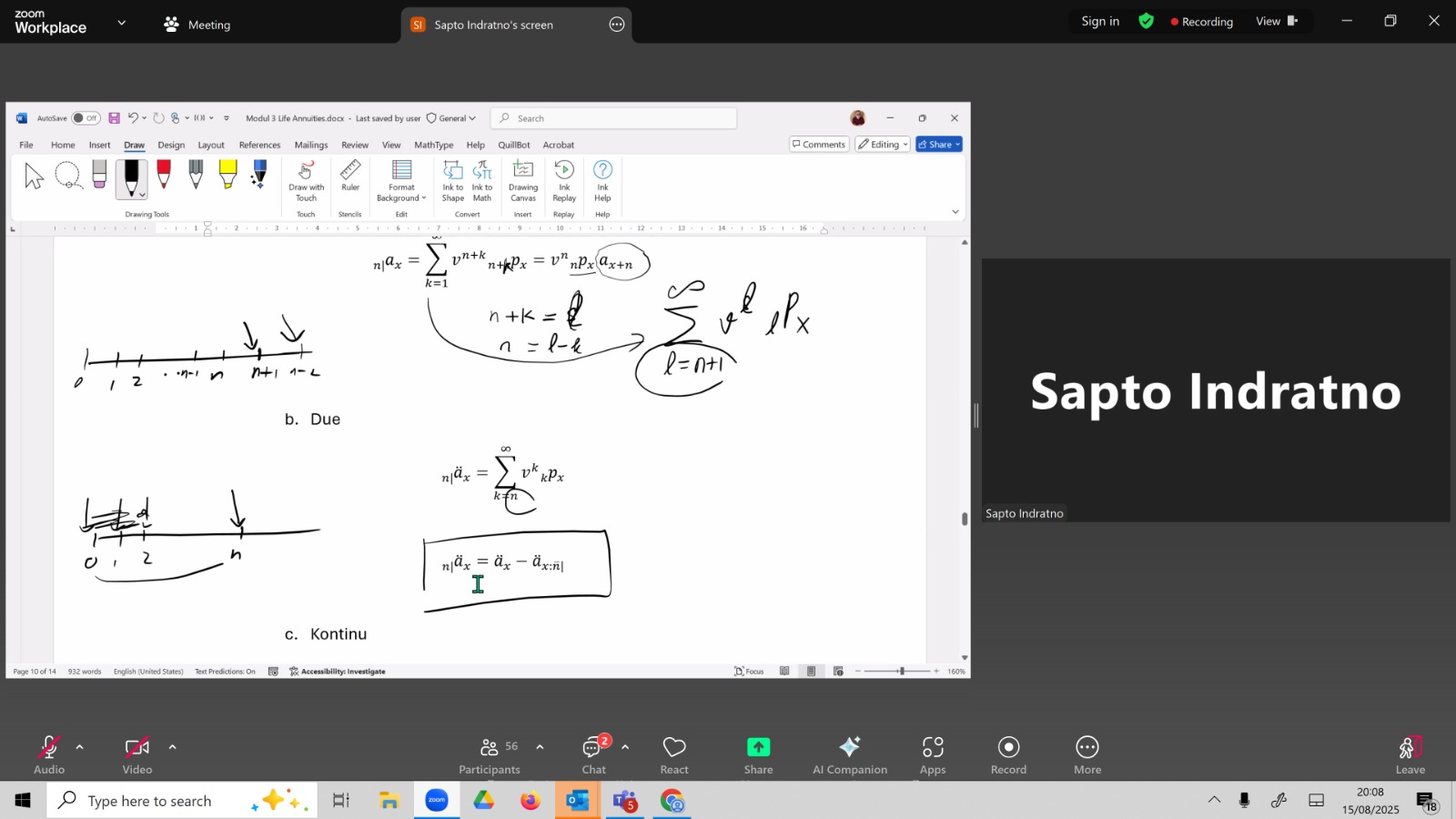Turn on the Video camera
The width and height of the screenshot is (1456, 819).
click(x=137, y=754)
